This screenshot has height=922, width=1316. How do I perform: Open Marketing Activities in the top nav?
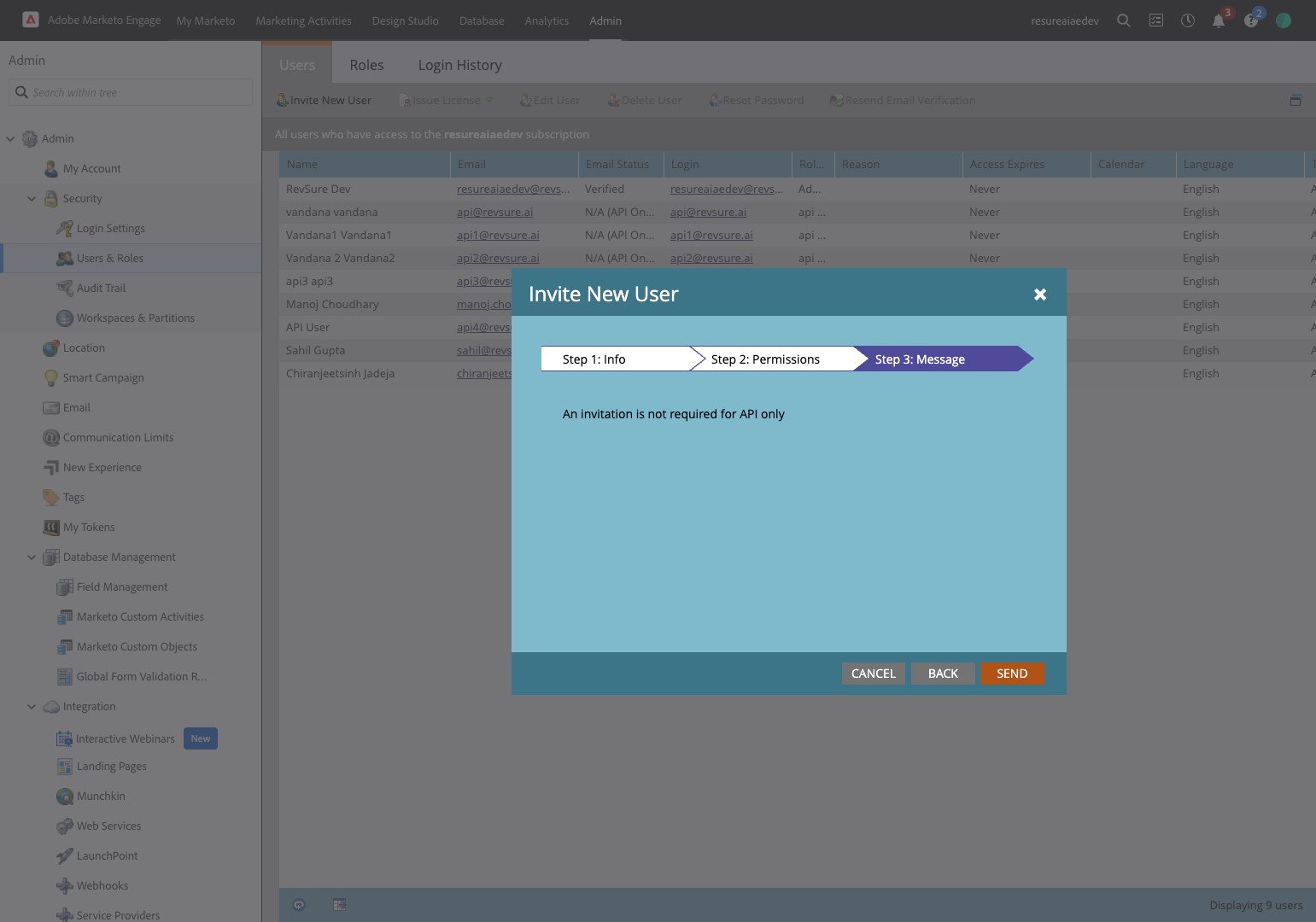[x=303, y=20]
